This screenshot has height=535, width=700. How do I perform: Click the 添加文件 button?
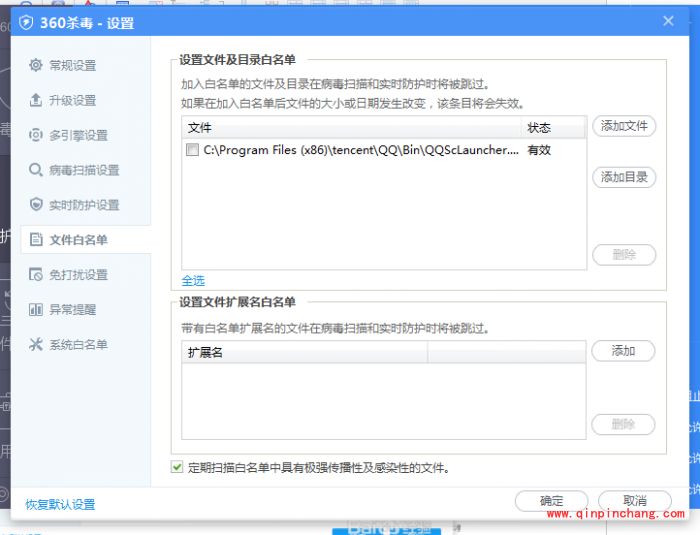pos(624,127)
